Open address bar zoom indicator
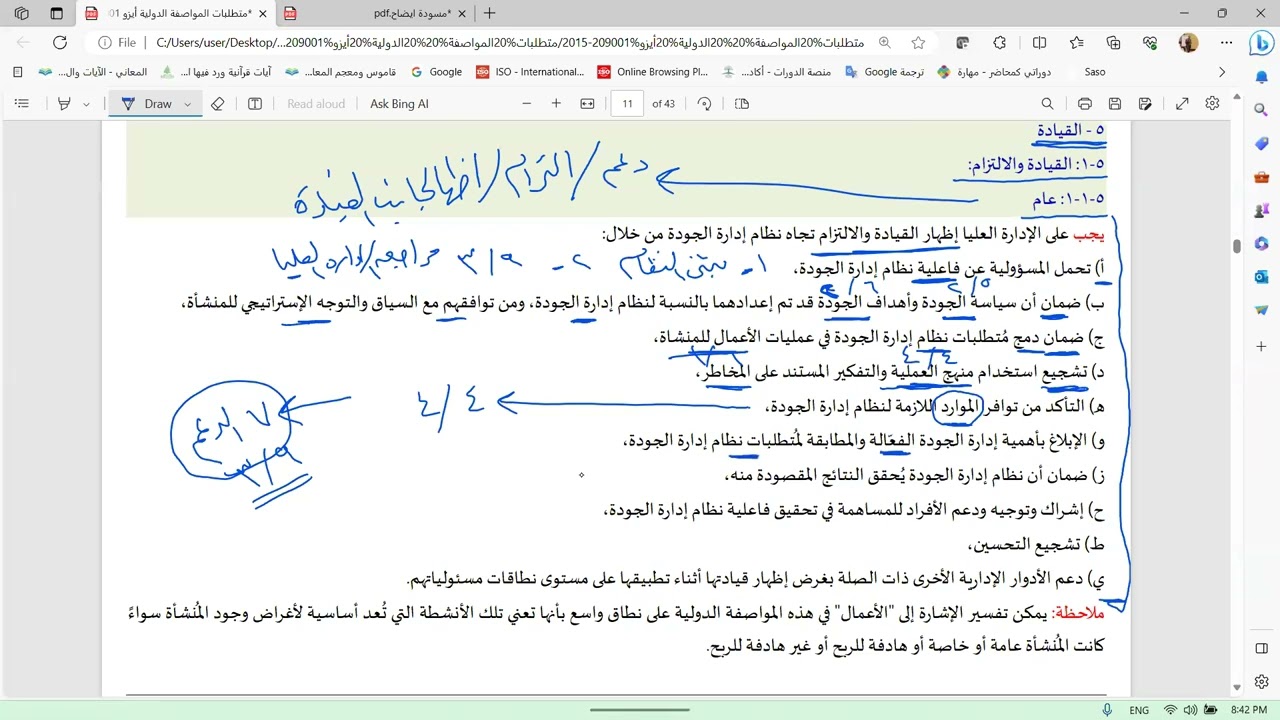Screen dimensions: 1280x720 point(885,43)
